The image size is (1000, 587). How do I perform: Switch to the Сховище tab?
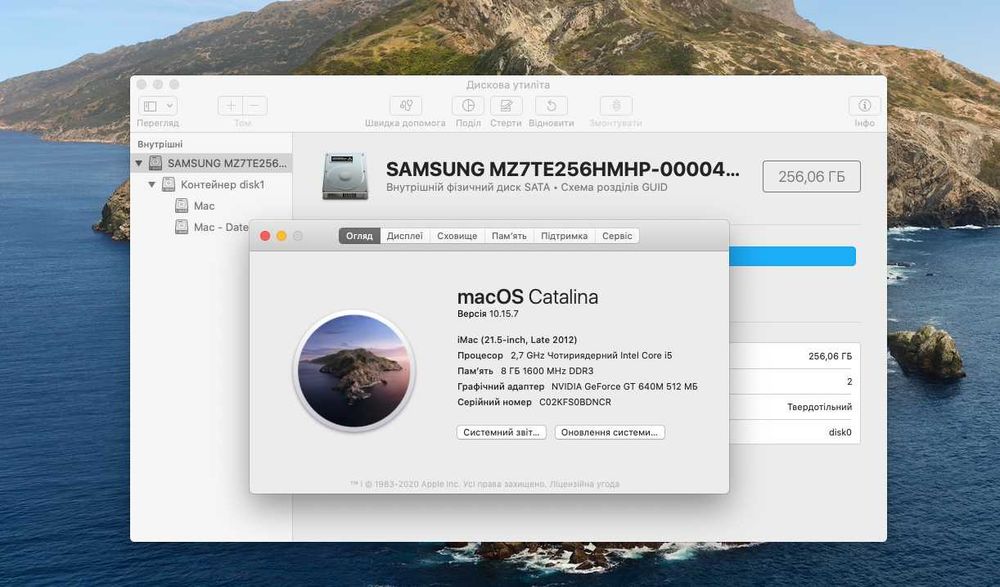[x=457, y=236]
